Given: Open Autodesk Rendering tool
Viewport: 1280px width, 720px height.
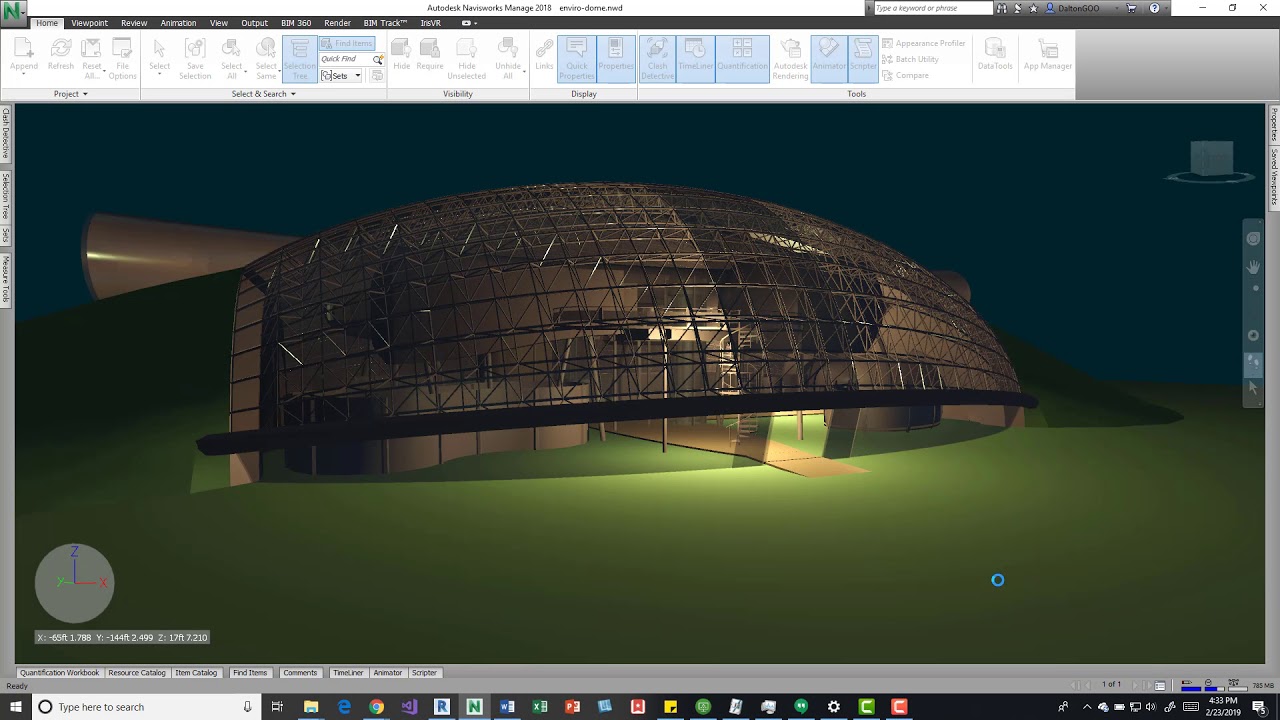Looking at the screenshot, I should (790, 59).
